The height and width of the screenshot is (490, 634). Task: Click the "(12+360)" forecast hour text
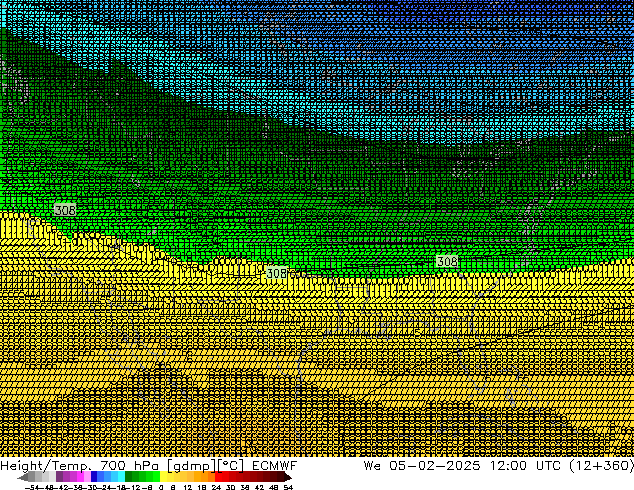601,466
